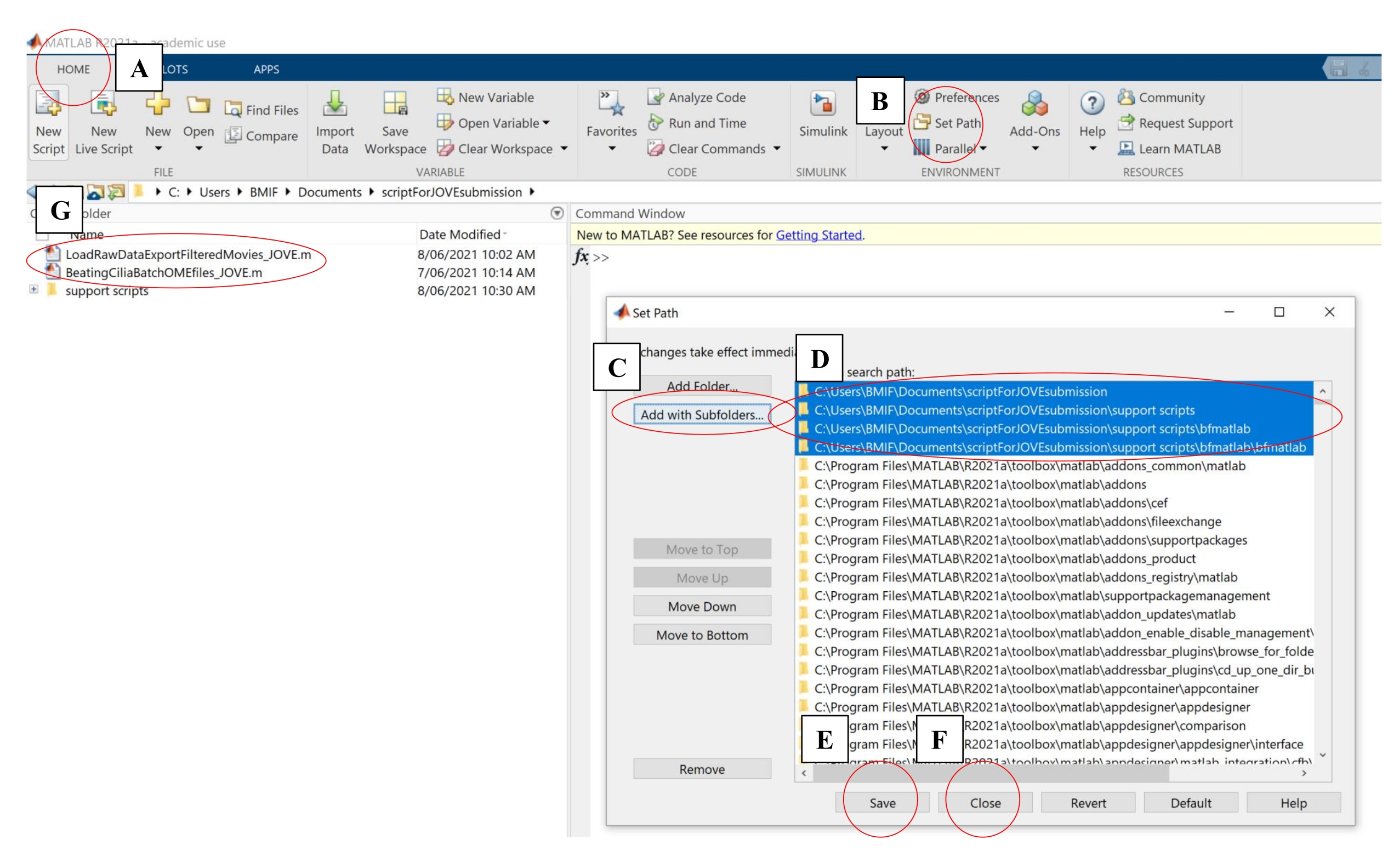The width and height of the screenshot is (1388, 868).
Task: Click the Add-Ons icon
Action: point(1034,105)
